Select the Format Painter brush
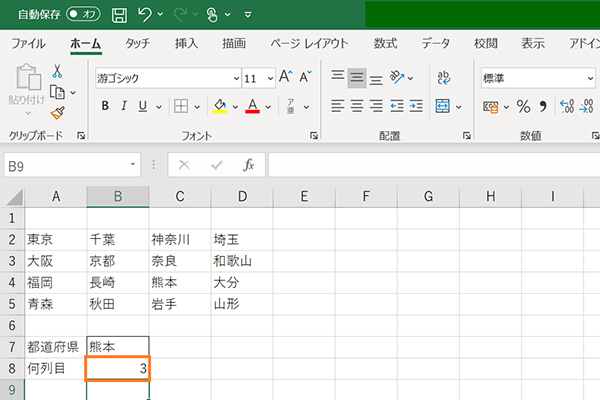This screenshot has width=600, height=400. tap(57, 113)
